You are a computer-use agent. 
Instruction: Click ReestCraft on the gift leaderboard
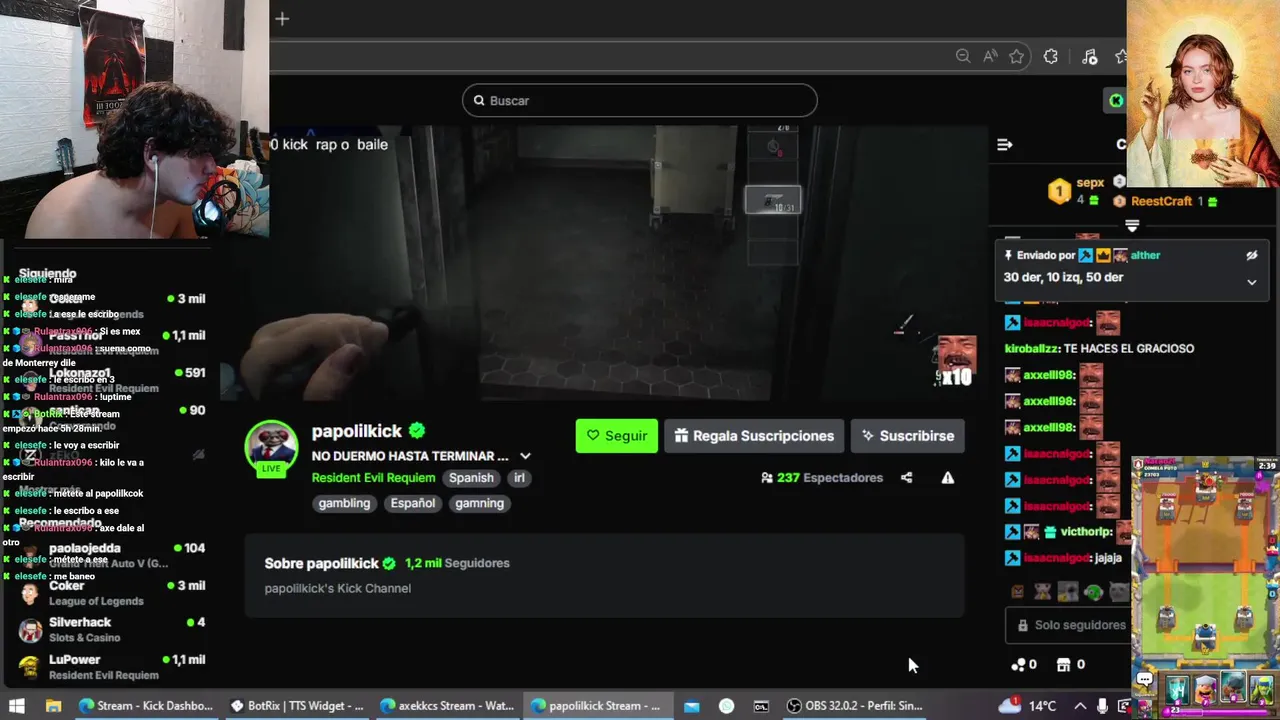pos(1161,201)
